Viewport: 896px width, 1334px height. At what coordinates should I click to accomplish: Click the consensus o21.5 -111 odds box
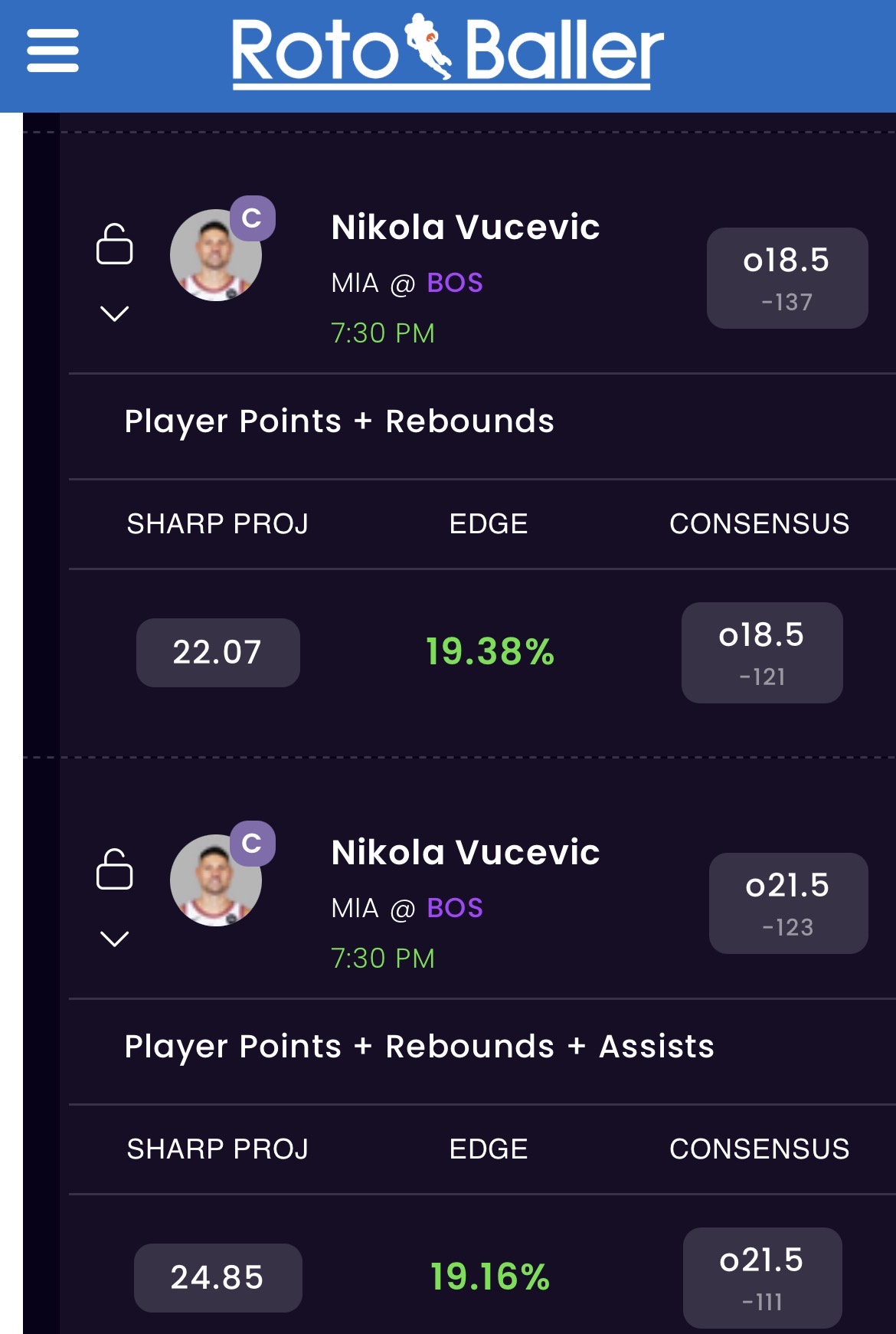762,1277
